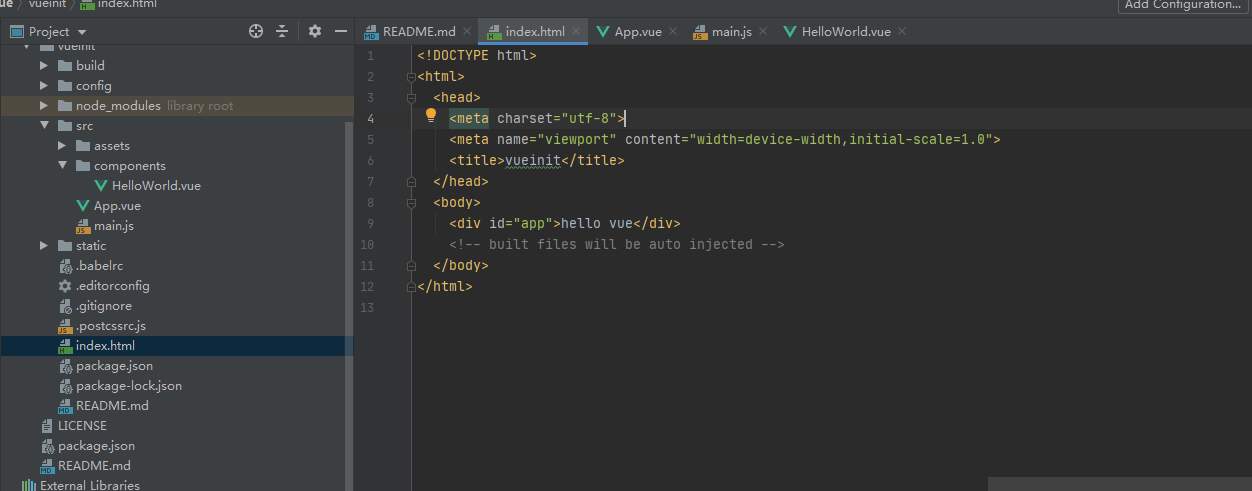This screenshot has height=491, width=1252.
Task: Select index.html in the project tree
Action: 105,346
